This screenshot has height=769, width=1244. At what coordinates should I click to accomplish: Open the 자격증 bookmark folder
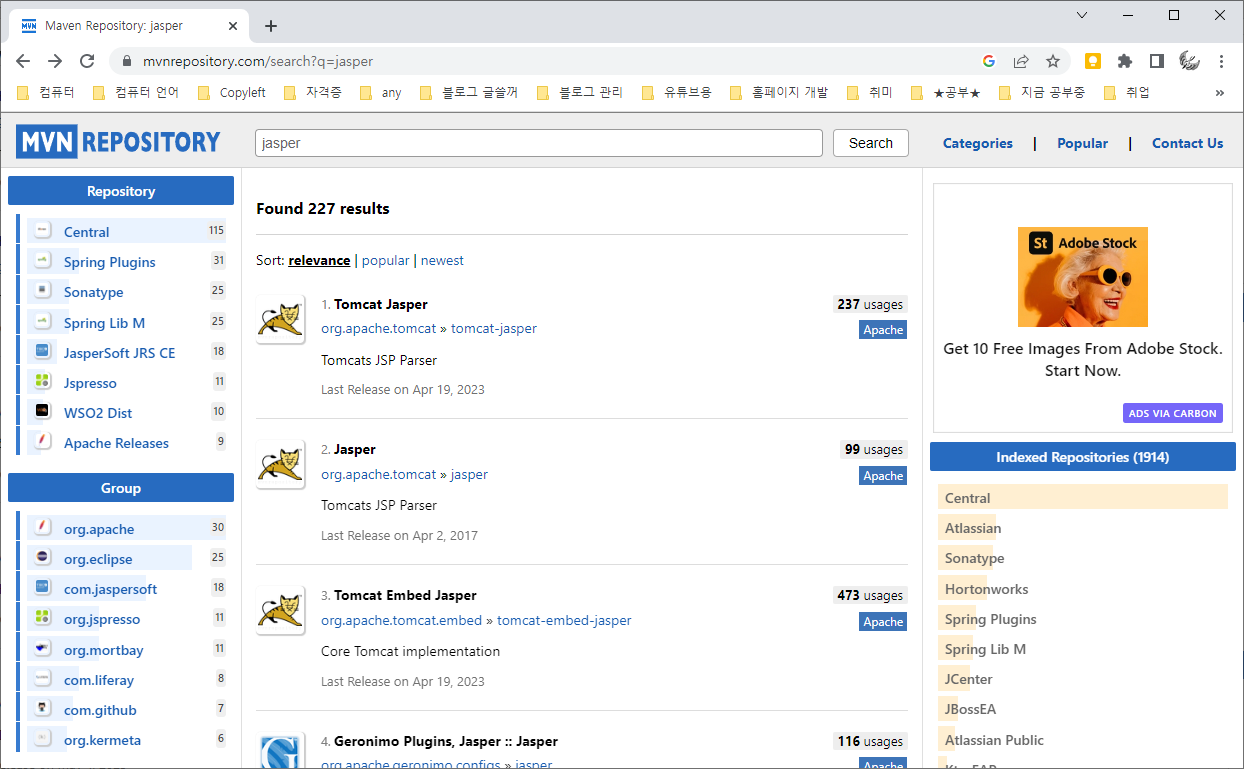click(x=313, y=92)
